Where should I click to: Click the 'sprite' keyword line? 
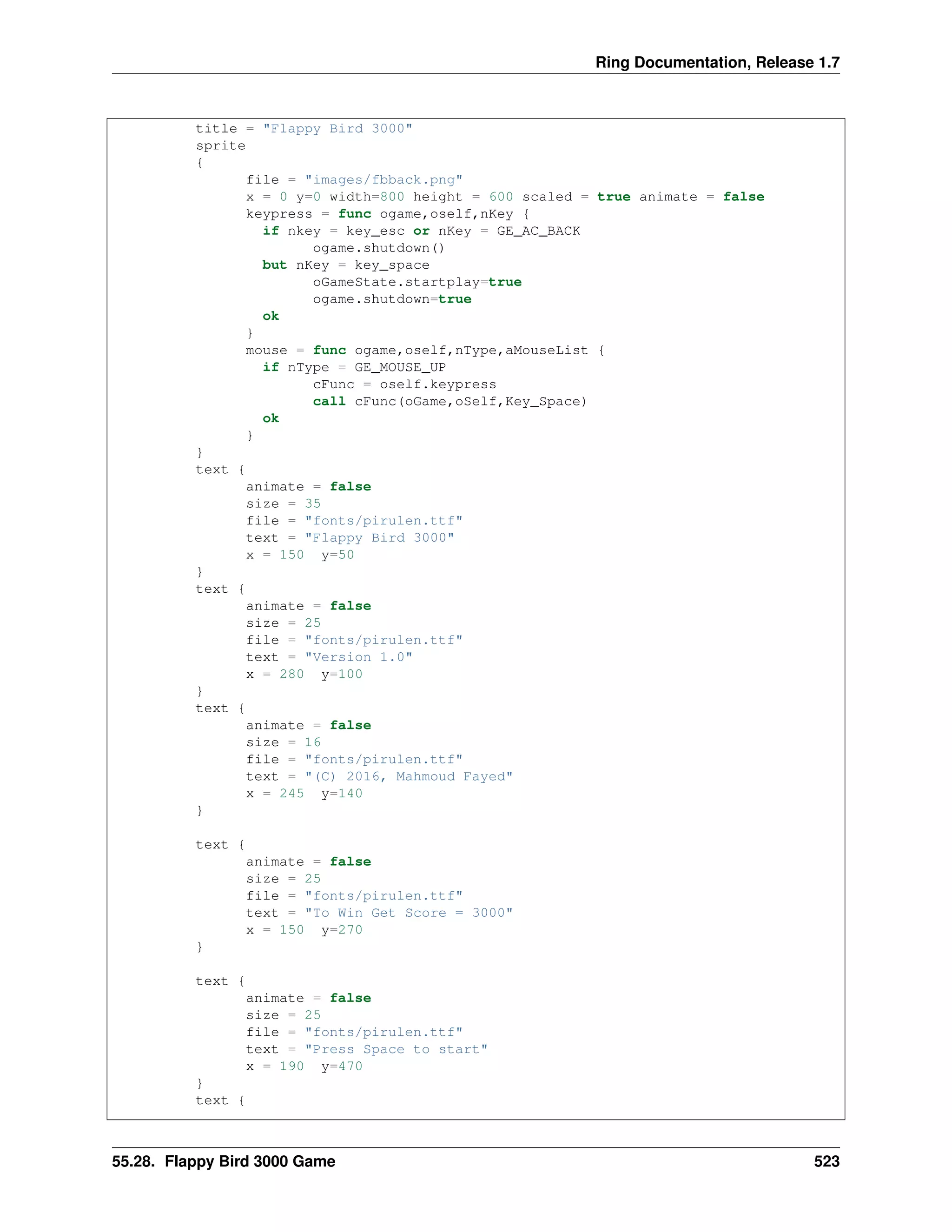(220, 146)
